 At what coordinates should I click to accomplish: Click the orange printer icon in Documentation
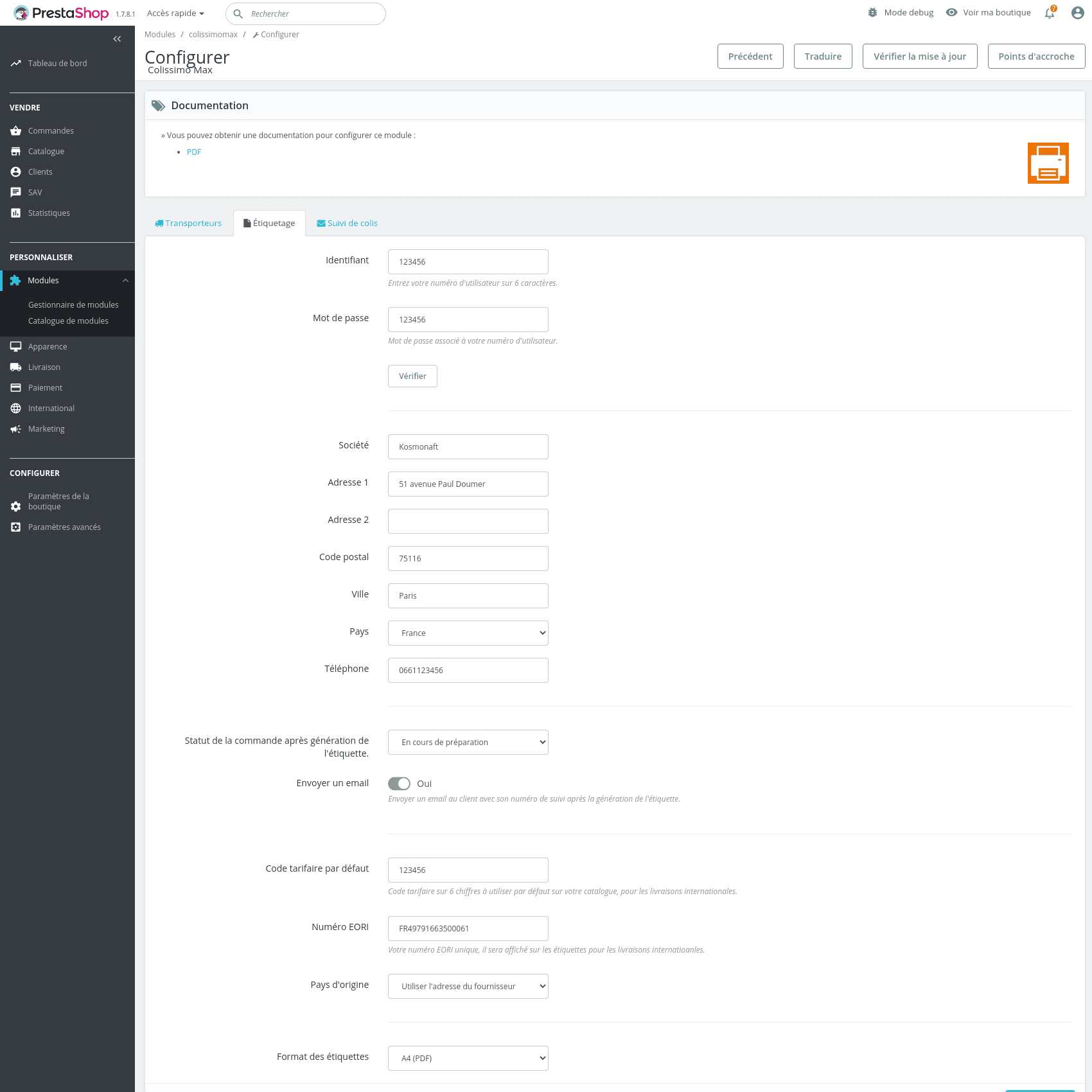tap(1048, 163)
